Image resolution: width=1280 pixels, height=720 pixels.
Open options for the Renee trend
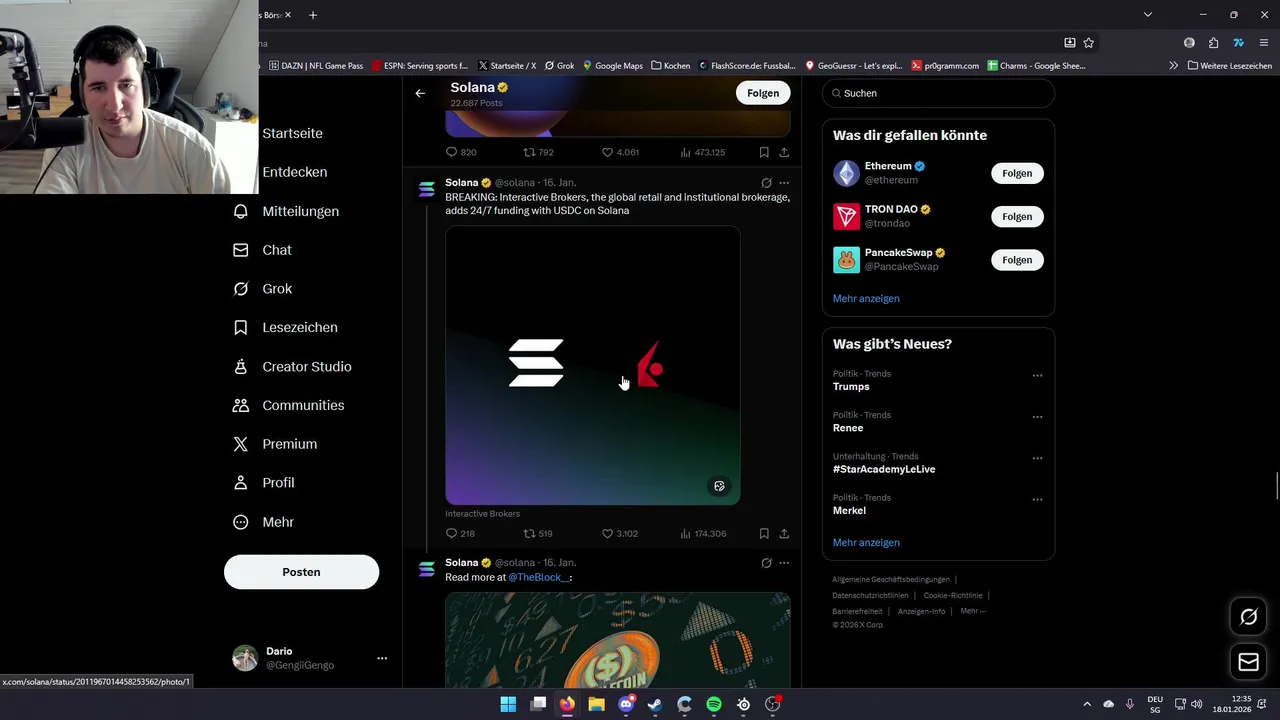point(1037,417)
